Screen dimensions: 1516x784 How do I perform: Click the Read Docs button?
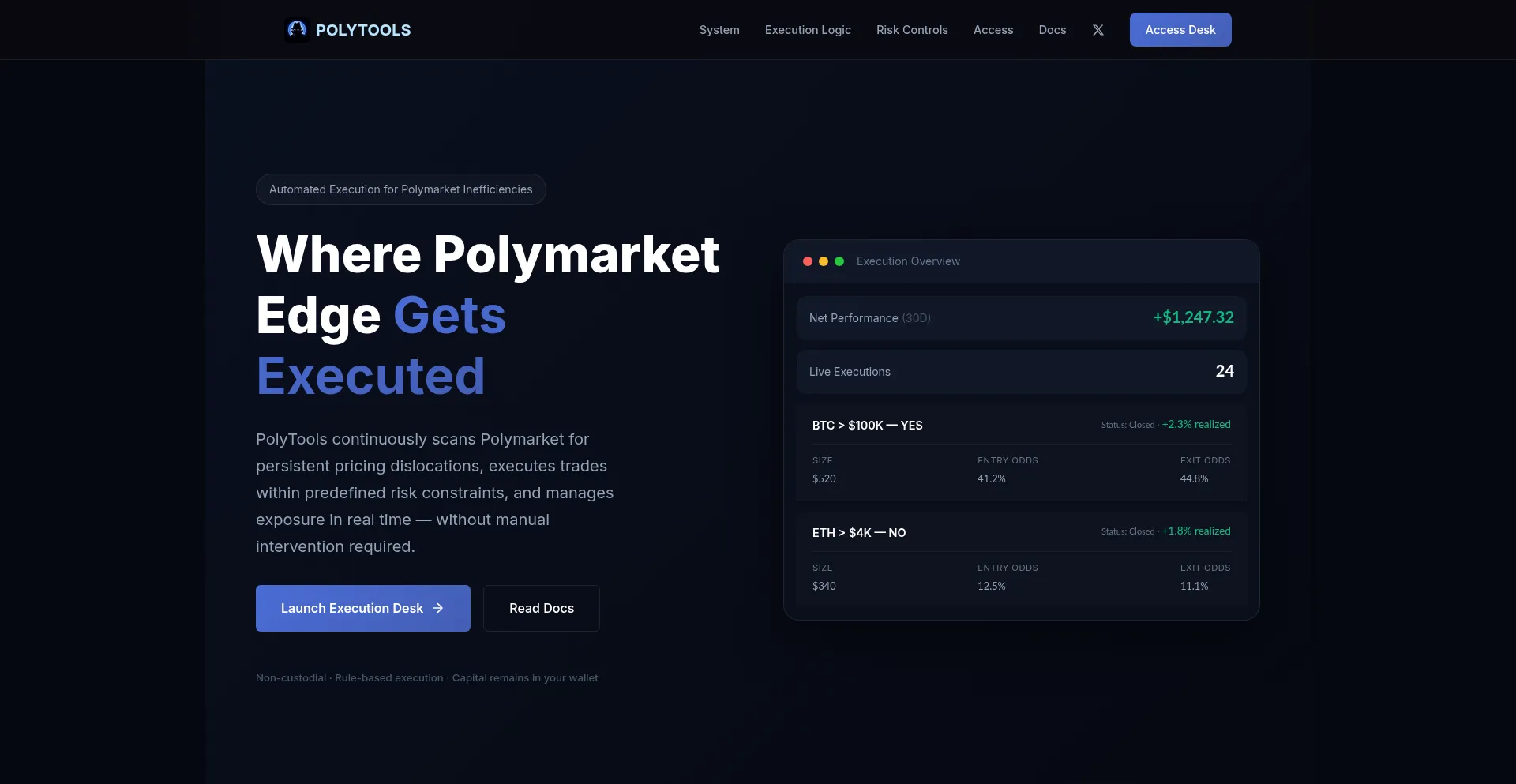(x=541, y=608)
